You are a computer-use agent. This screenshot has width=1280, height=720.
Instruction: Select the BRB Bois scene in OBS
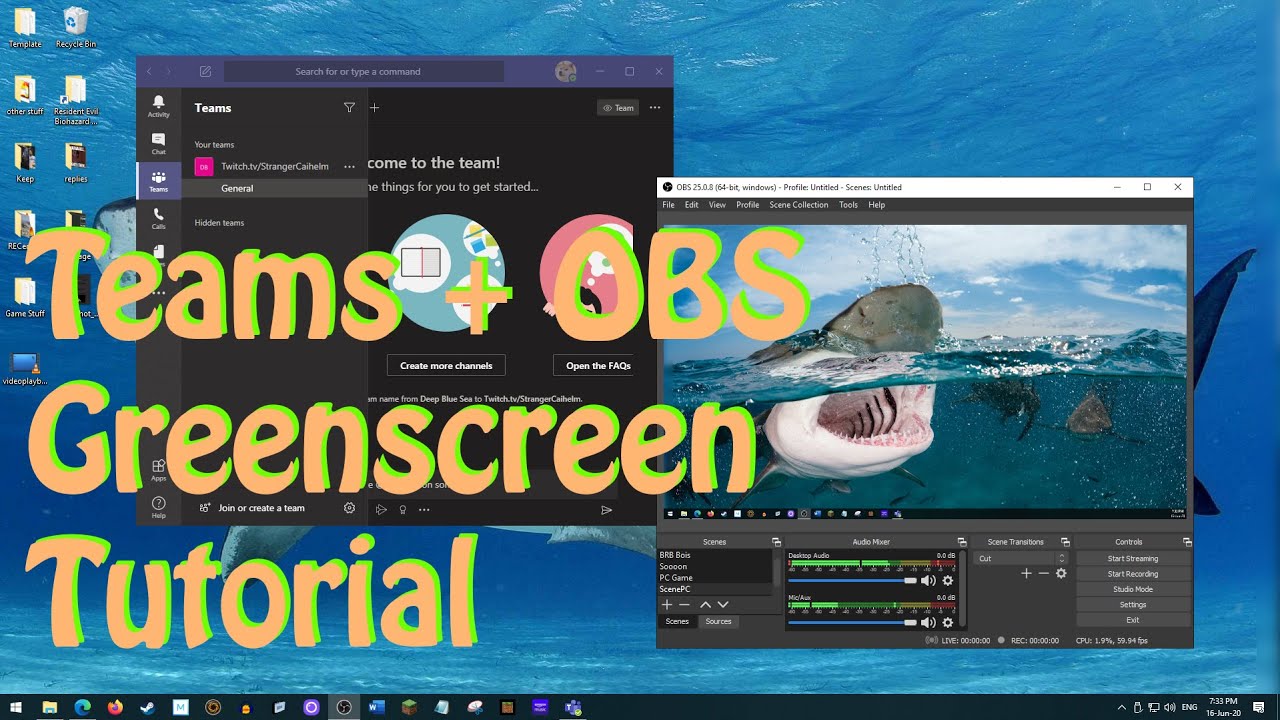coord(716,555)
